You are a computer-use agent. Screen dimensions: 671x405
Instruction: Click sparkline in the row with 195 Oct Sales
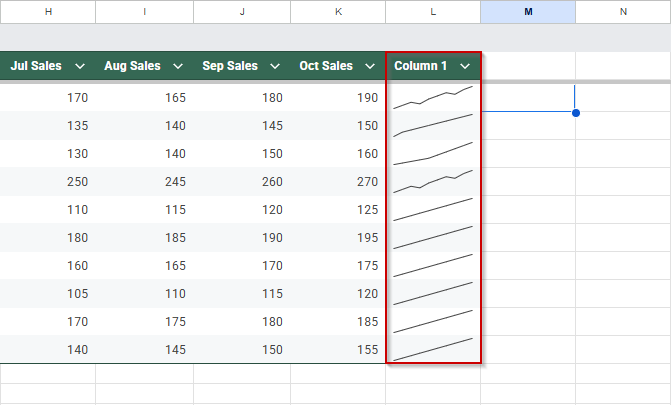pyautogui.click(x=433, y=238)
